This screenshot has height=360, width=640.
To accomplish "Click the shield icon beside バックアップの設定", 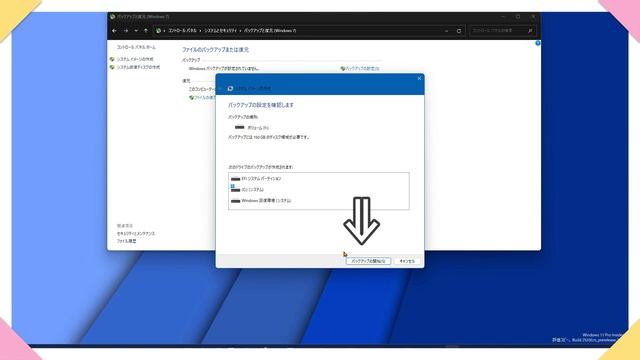I will (343, 69).
